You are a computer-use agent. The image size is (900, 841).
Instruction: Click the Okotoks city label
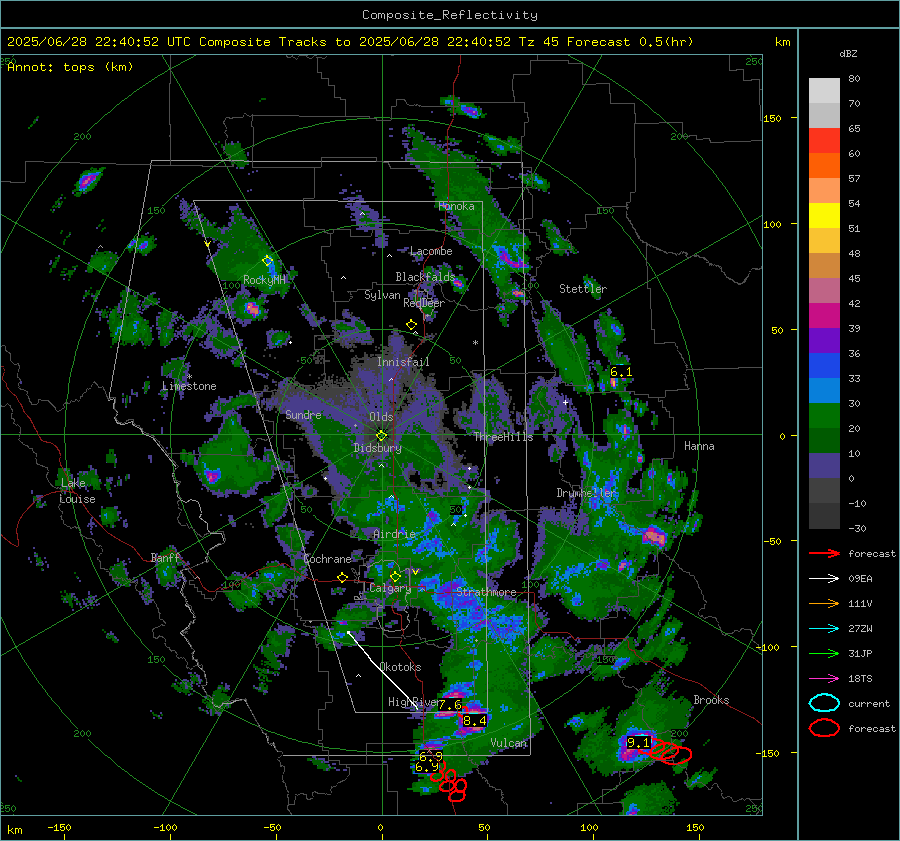[x=400, y=667]
